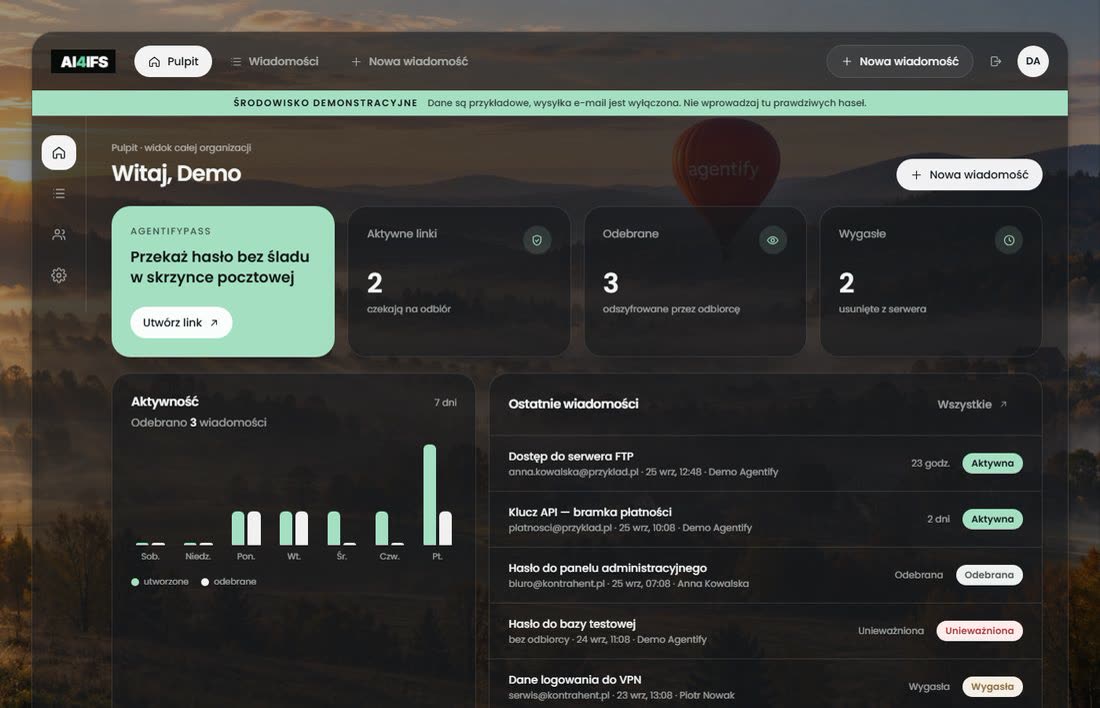
Task: Click the AI4IFS logo
Action: point(83,62)
